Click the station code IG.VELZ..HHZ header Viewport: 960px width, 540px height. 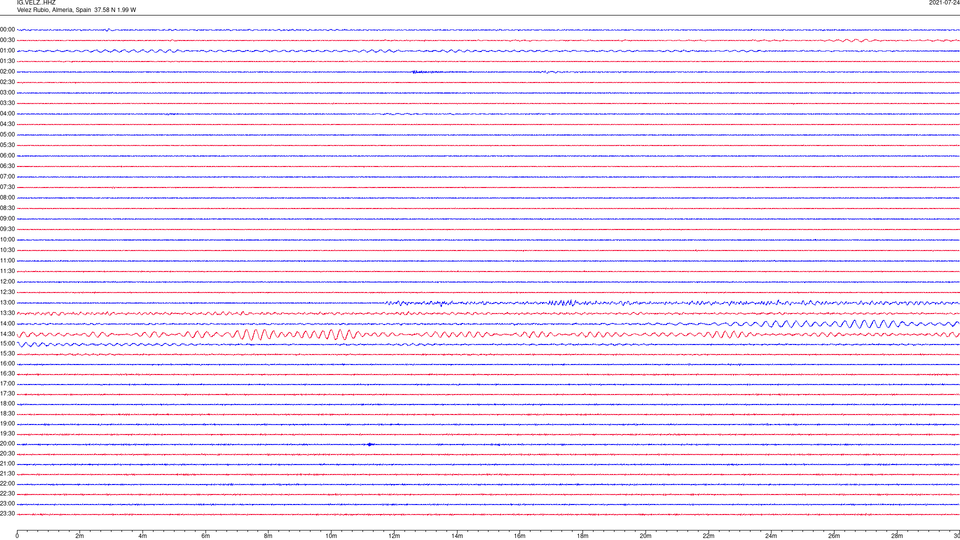(36, 2)
